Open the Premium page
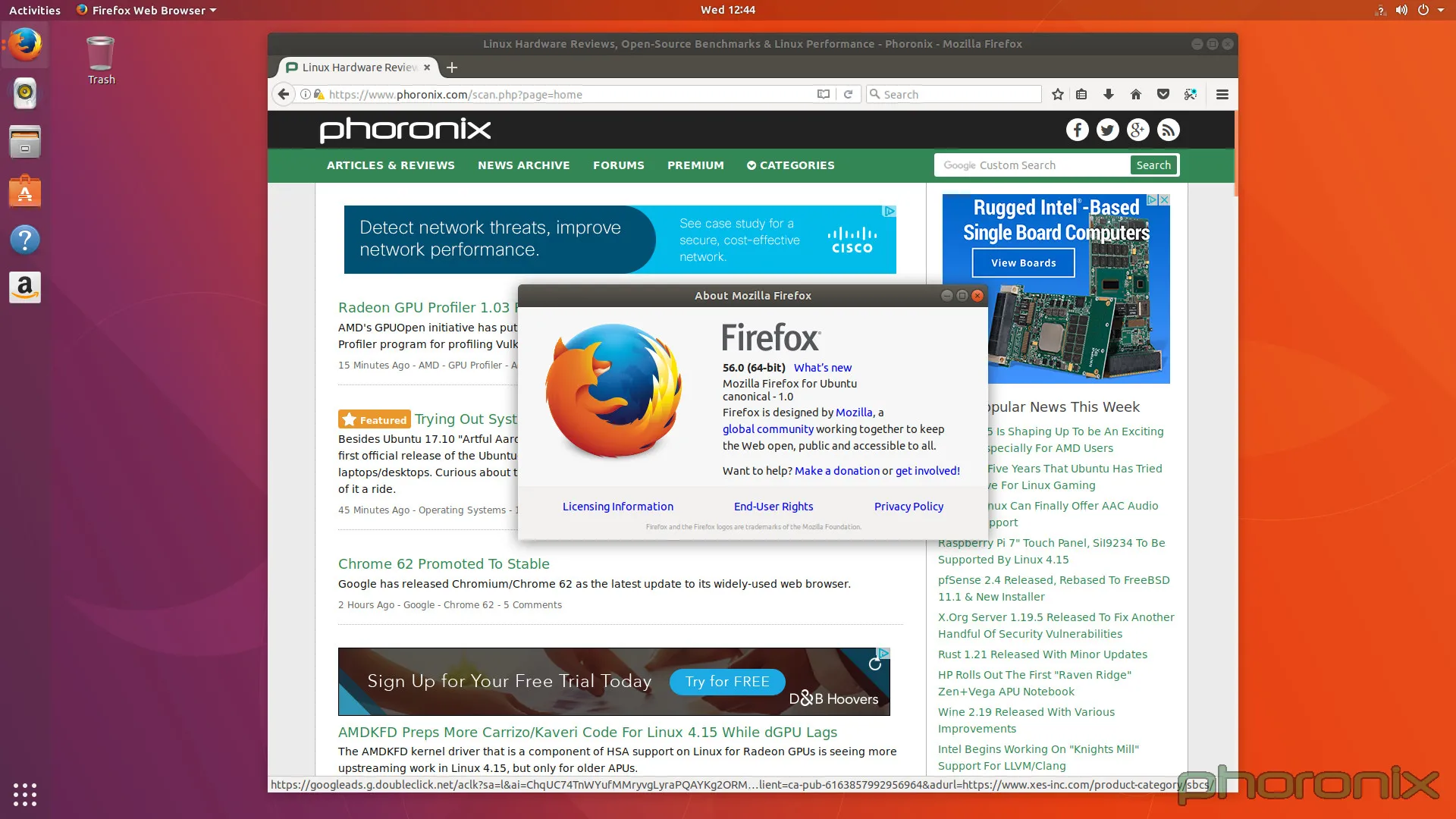 coord(695,165)
